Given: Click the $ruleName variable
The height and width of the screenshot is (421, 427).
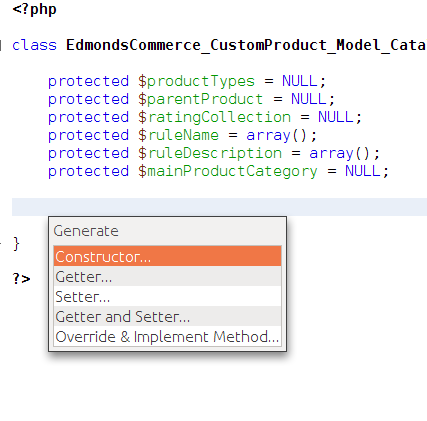Looking at the screenshot, I should pos(179,135).
